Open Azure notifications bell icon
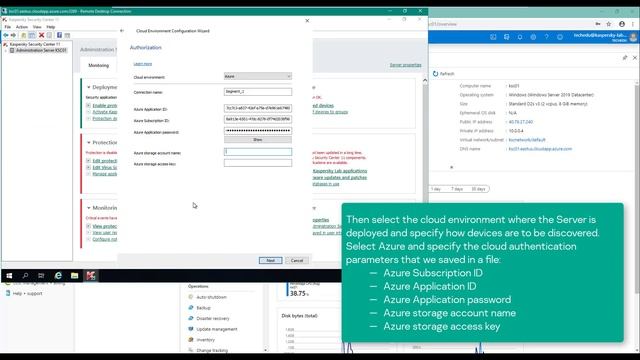Screen dimensions: 640x360 [x=520, y=37]
